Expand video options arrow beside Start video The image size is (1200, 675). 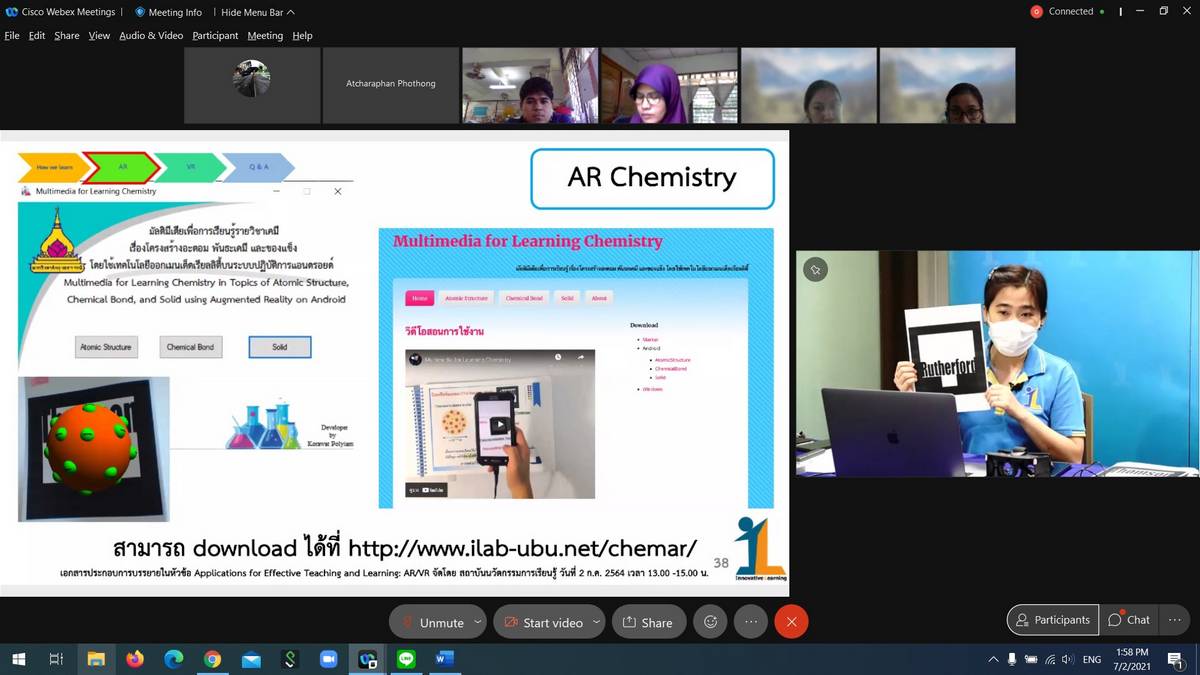coord(596,622)
